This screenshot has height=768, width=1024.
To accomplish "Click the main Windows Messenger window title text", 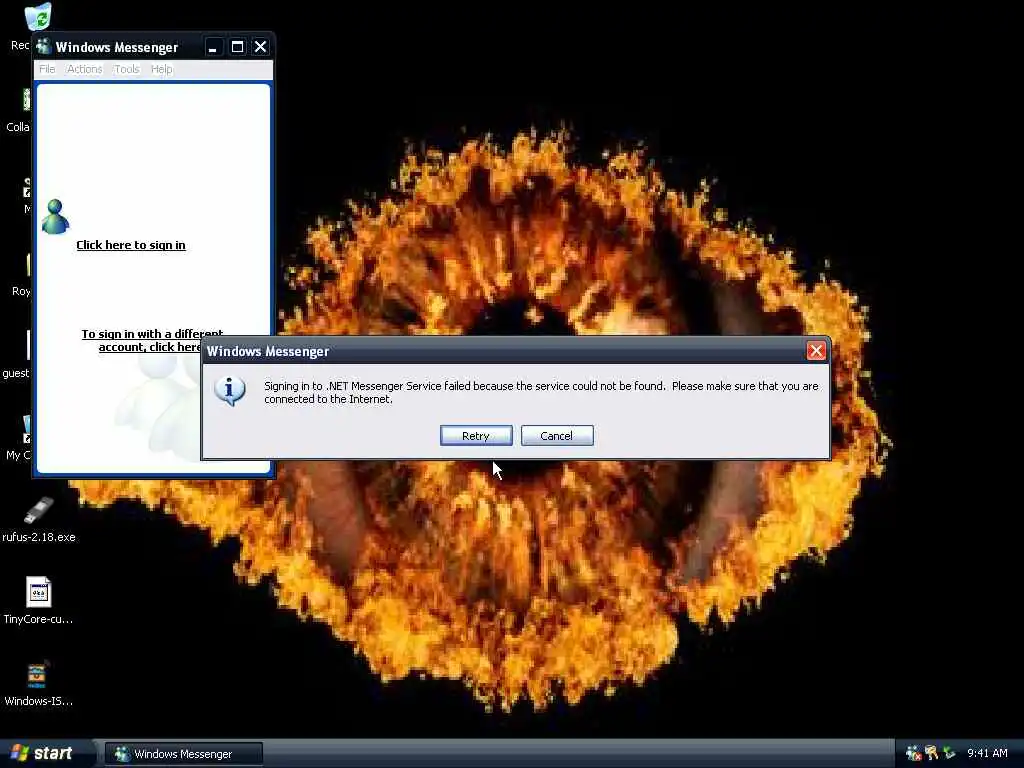I will [x=117, y=47].
